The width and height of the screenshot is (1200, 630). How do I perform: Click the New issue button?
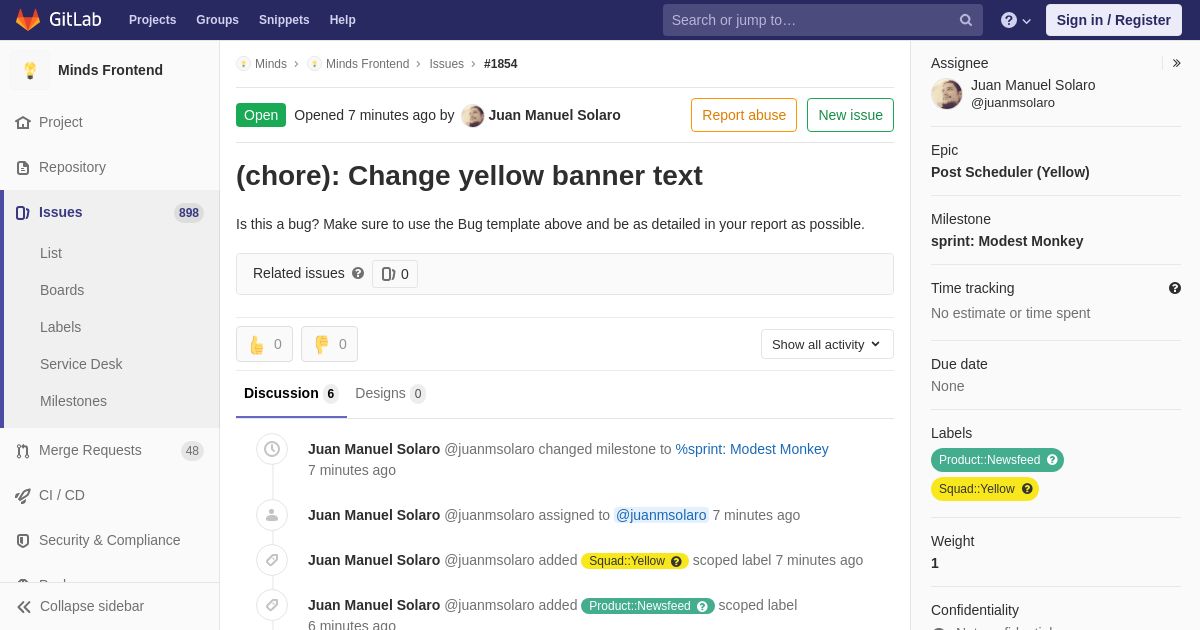pyautogui.click(x=850, y=115)
